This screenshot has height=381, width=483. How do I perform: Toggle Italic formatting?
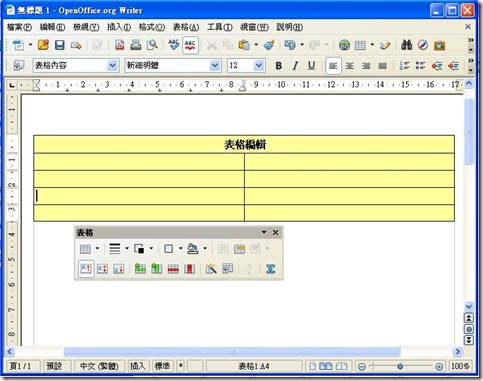point(295,66)
